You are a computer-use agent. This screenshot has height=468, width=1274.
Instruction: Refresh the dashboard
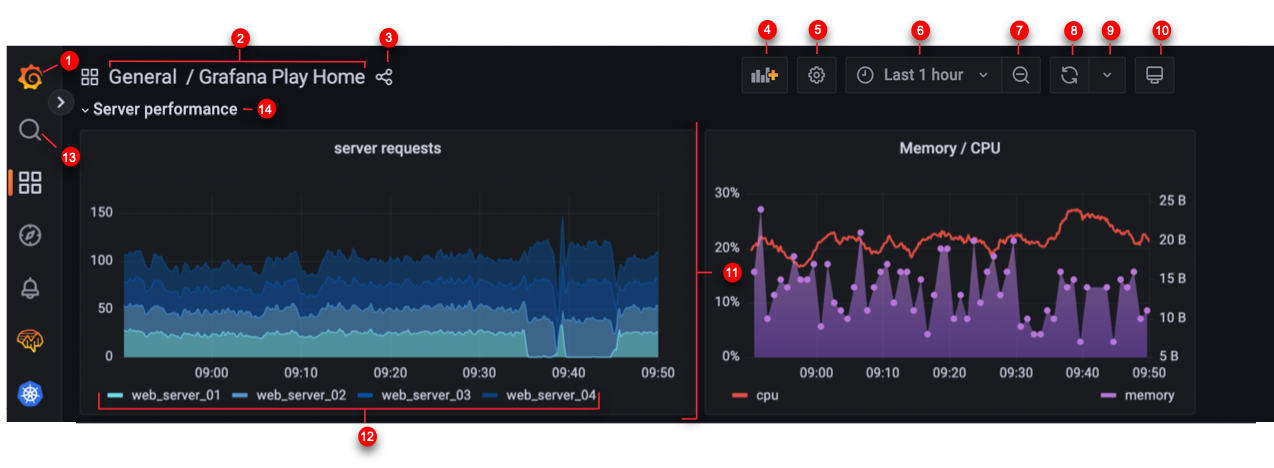[x=1069, y=75]
